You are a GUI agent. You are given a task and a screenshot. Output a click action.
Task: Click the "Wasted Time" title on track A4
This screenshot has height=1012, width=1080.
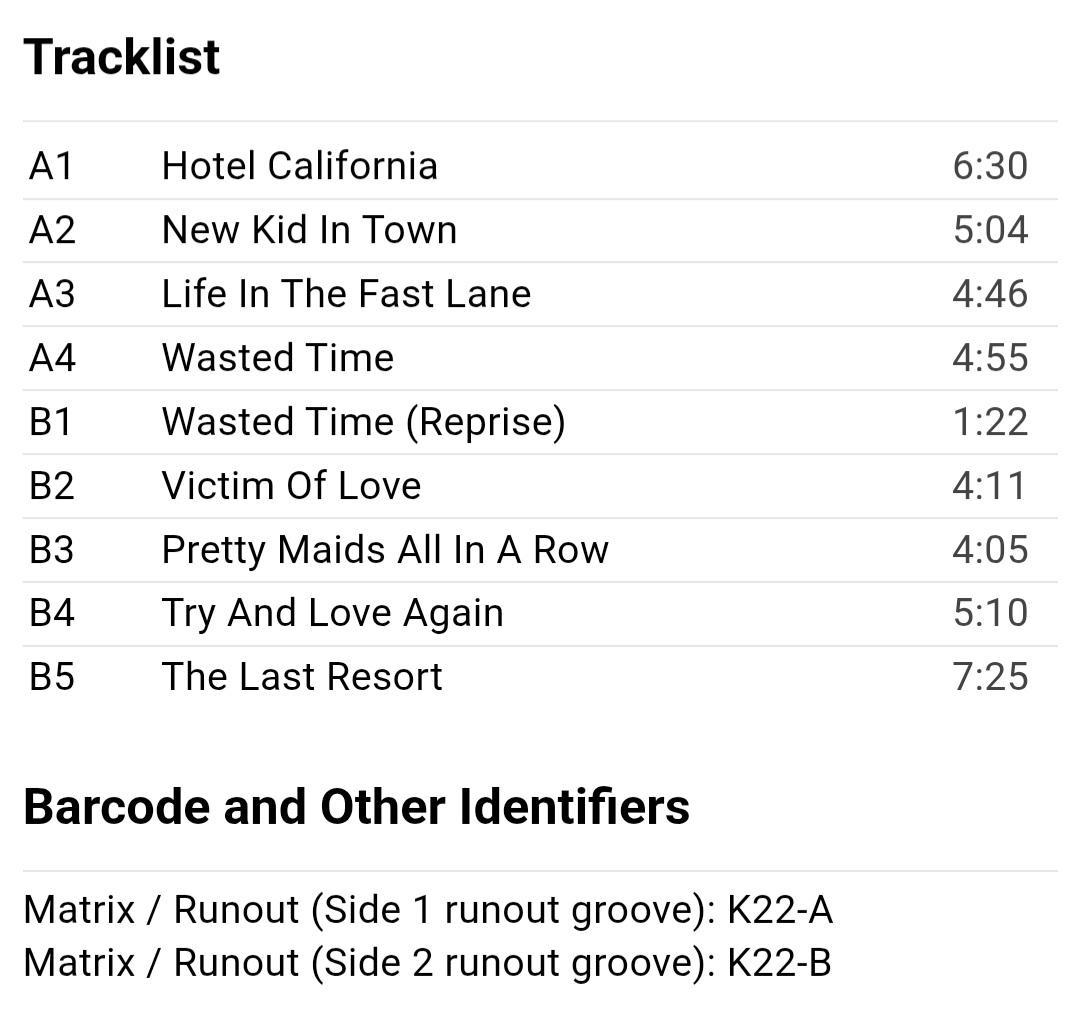click(x=277, y=358)
